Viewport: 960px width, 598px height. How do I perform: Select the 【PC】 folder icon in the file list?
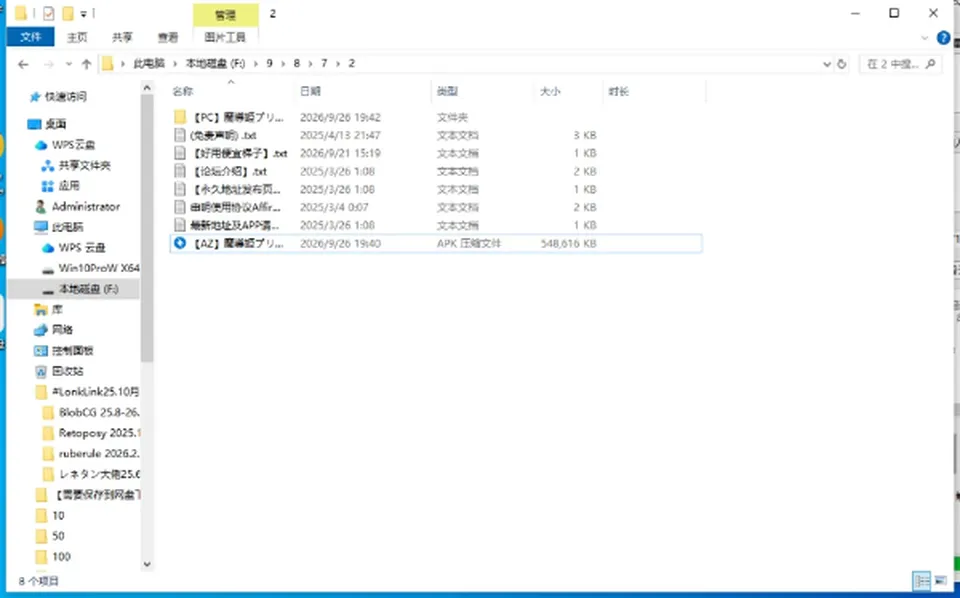click(179, 117)
